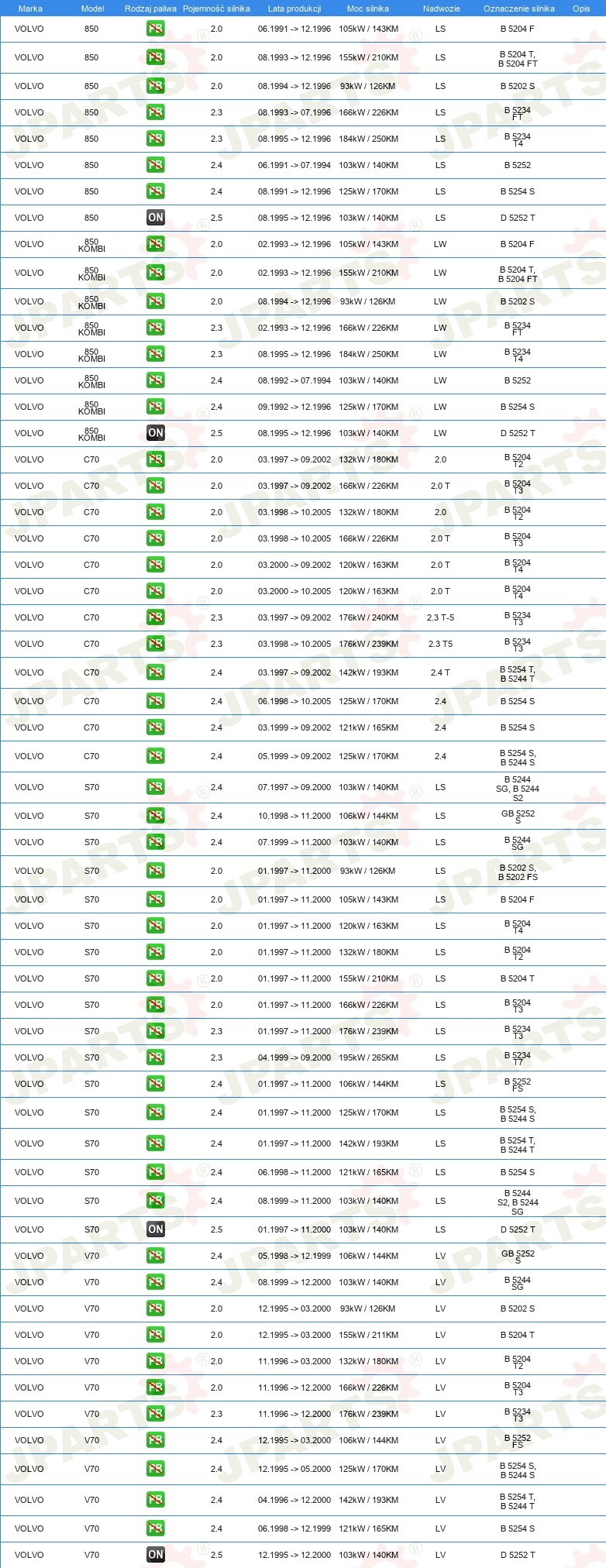Screen dimensions: 606x1568
Task: Click the date range 09.1992 -> 12.1996
Action: [x=294, y=407]
